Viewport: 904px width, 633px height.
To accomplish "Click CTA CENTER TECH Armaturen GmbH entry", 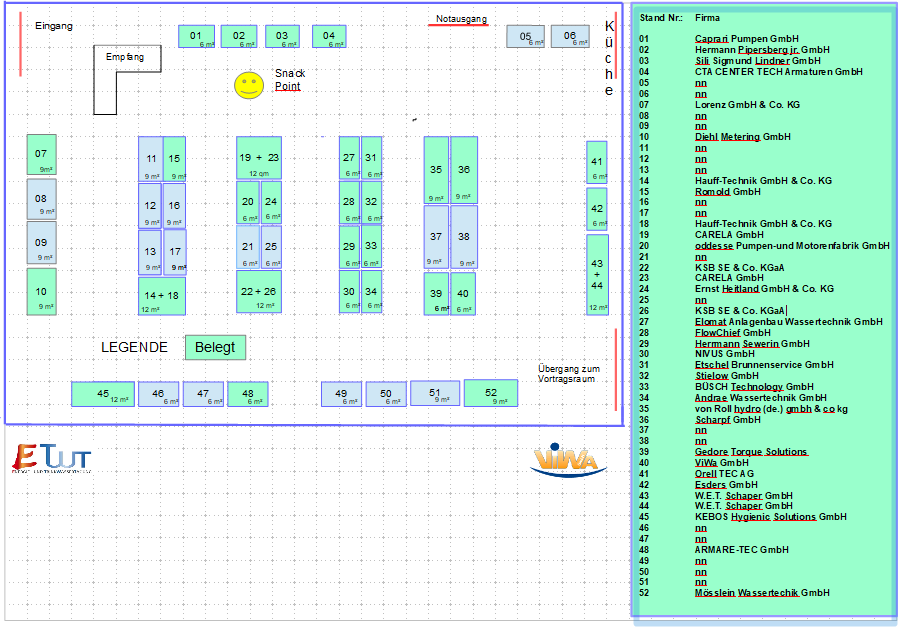I will [779, 71].
